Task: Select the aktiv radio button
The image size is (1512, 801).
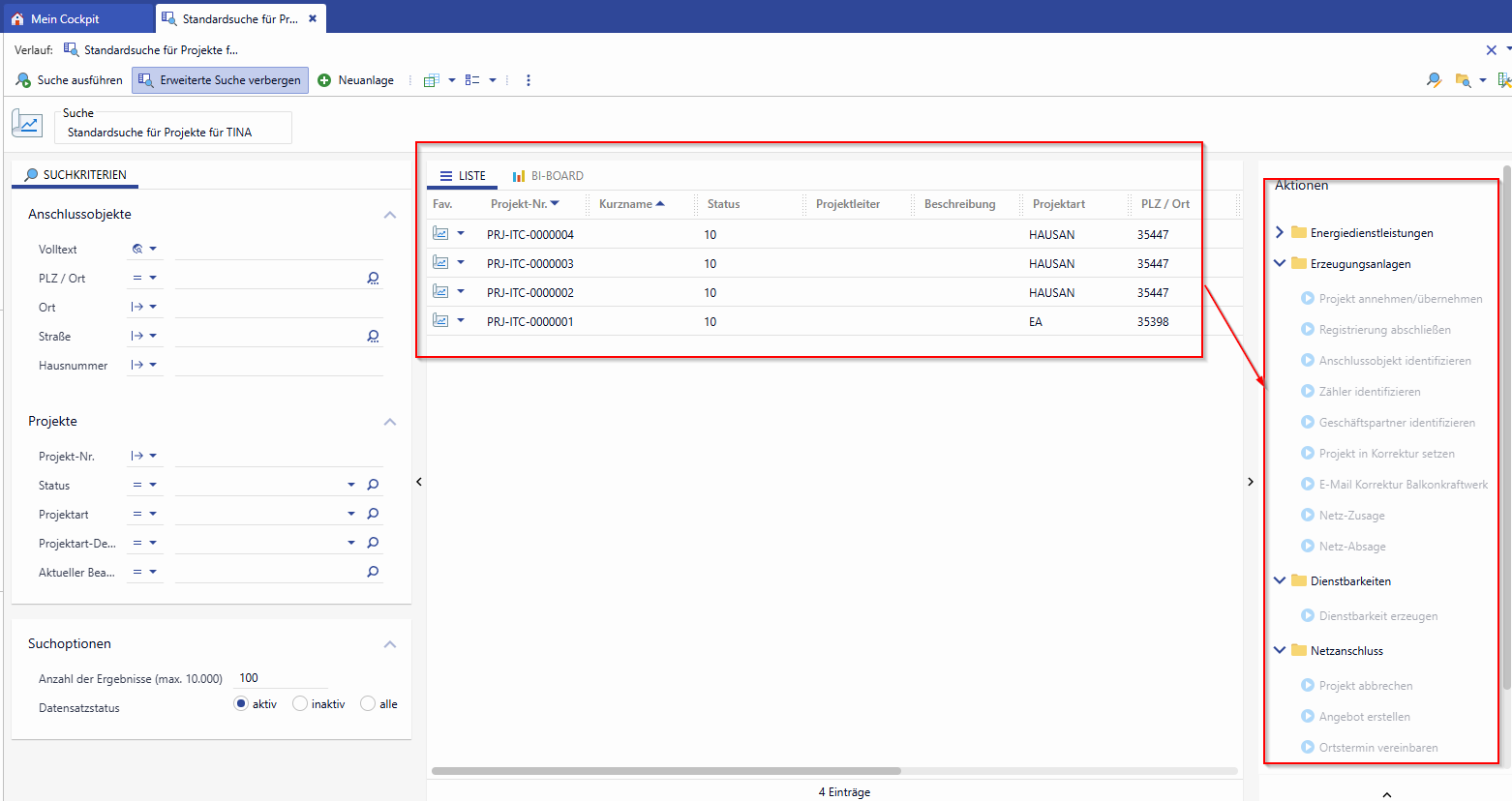Action: click(241, 703)
